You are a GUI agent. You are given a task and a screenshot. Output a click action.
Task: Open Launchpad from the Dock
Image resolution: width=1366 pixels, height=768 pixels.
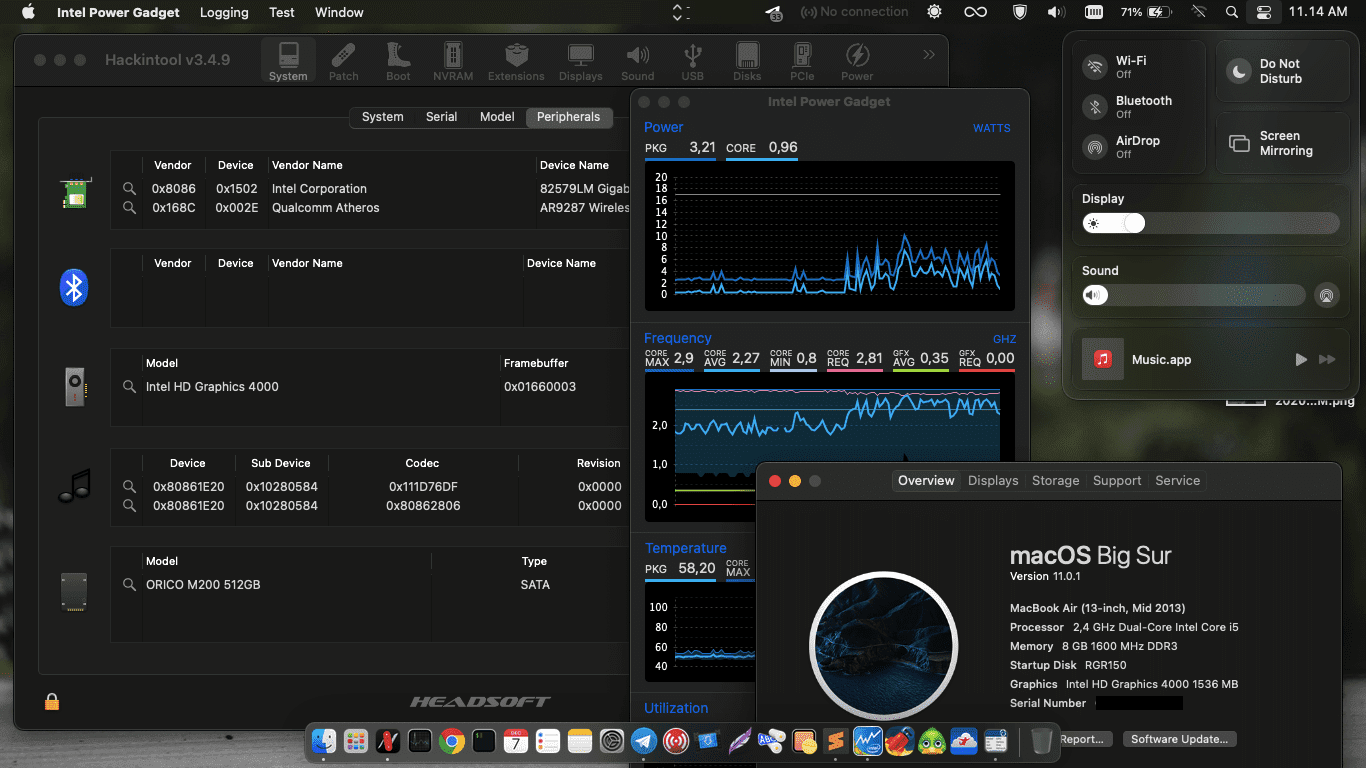355,741
